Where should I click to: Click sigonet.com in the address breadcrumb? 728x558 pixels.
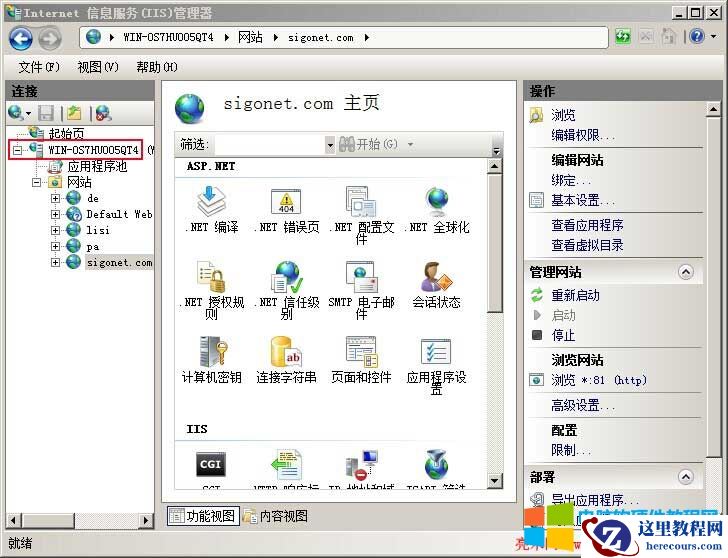pyautogui.click(x=321, y=38)
